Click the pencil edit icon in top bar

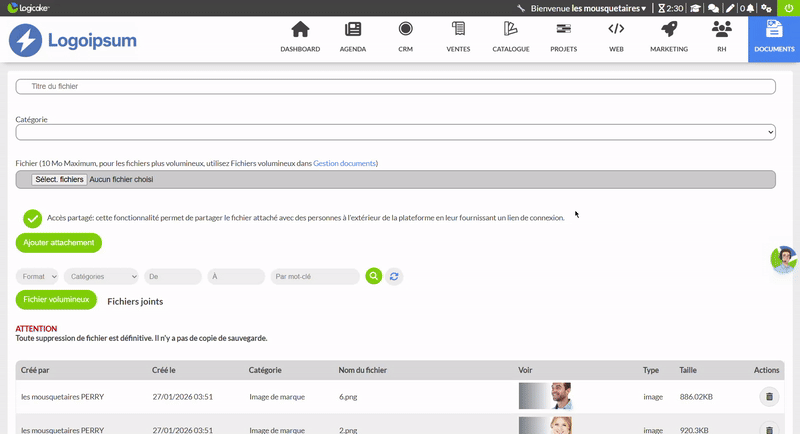click(731, 8)
